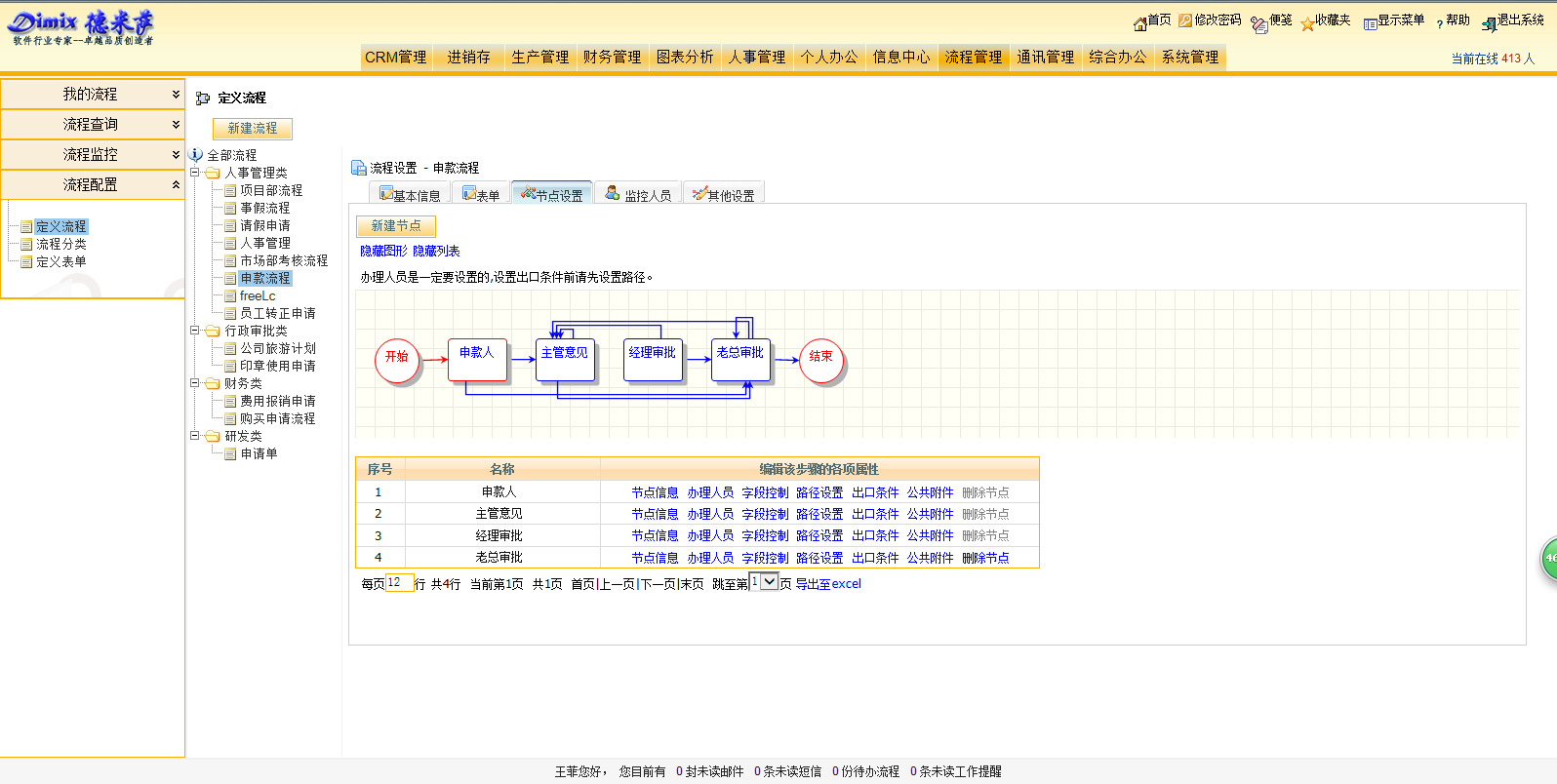This screenshot has height=784, width=1557.
Task: Open 路径设置 for 经理审批 row
Action: (x=819, y=535)
